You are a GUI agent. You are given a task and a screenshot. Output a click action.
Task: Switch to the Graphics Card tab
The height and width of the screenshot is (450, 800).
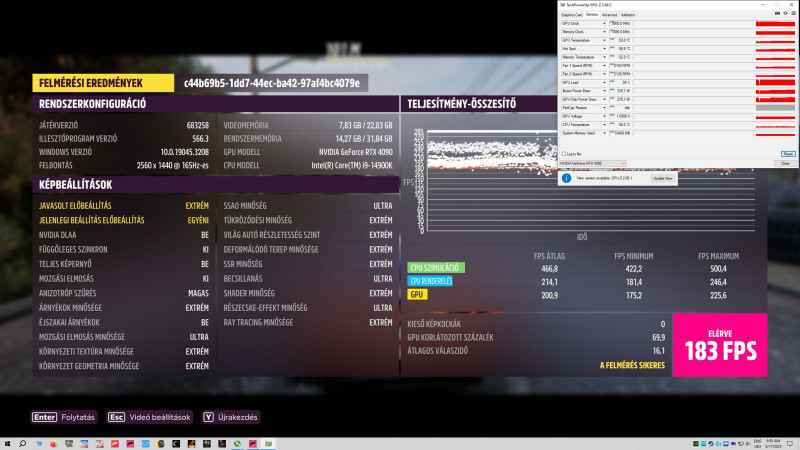click(571, 15)
